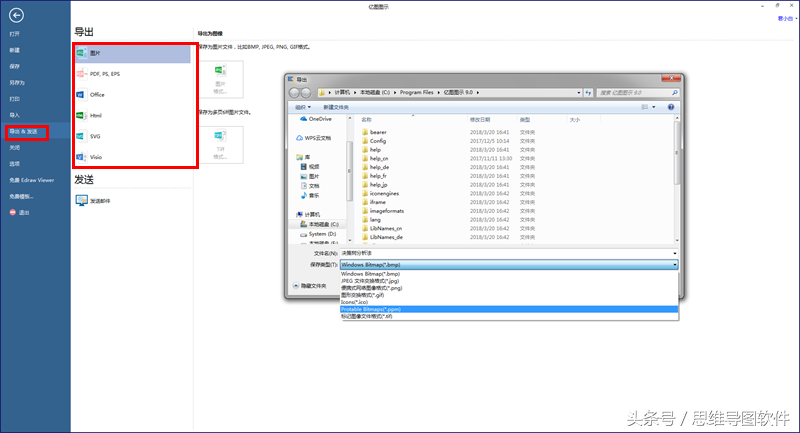Open the help icon in the dialog toolbar
Image resolution: width=800 pixels, height=433 pixels.
pos(672,106)
